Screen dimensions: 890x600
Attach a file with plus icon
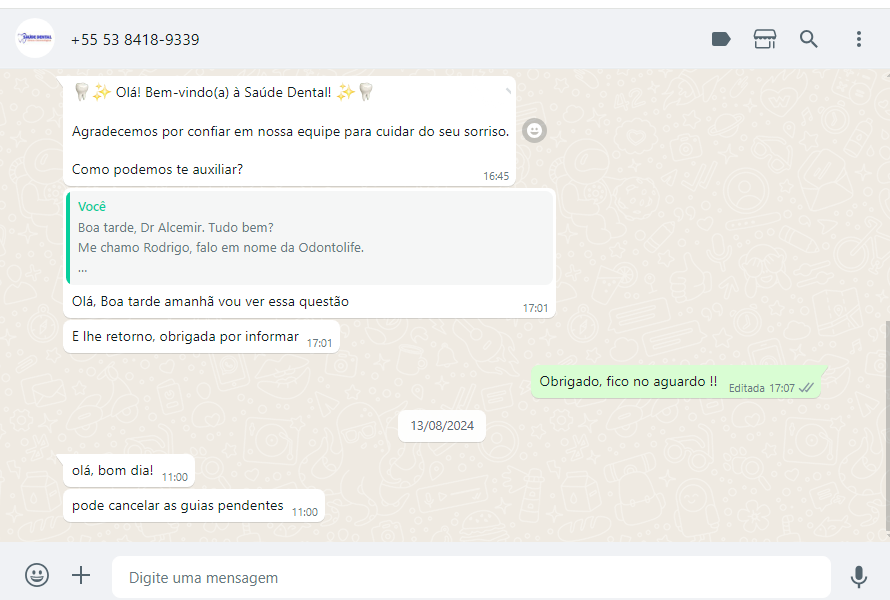[81, 575]
